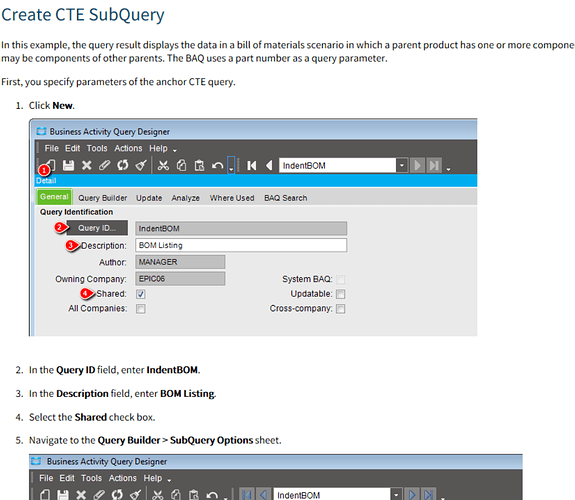This screenshot has height=500, width=575.
Task: Toggle the Shared checkbox
Action: coord(141,294)
